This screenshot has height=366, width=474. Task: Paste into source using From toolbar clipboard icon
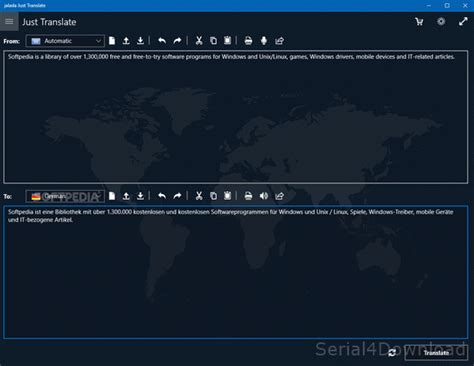pyautogui.click(x=227, y=41)
